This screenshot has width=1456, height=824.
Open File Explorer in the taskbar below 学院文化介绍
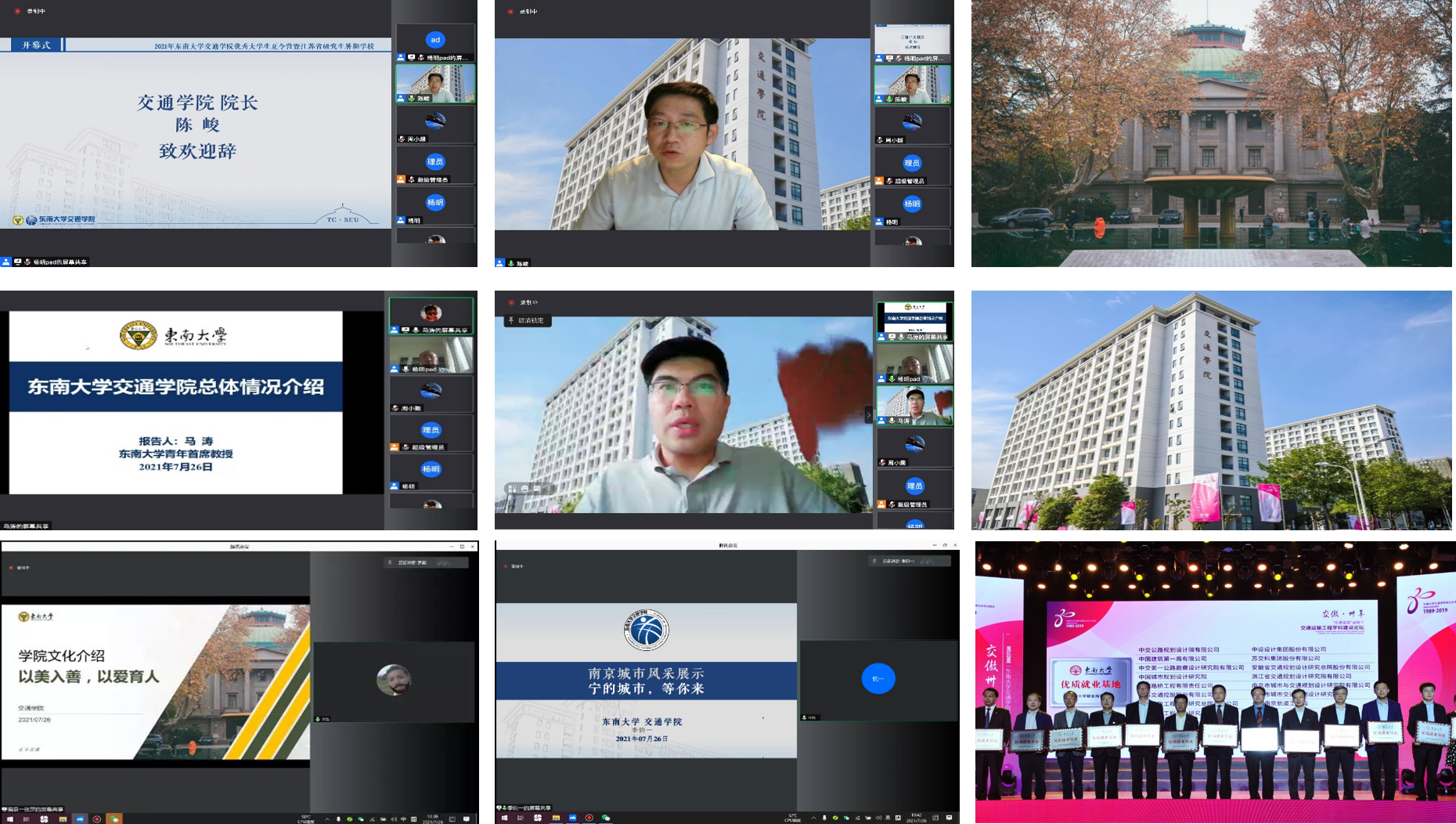point(63,819)
